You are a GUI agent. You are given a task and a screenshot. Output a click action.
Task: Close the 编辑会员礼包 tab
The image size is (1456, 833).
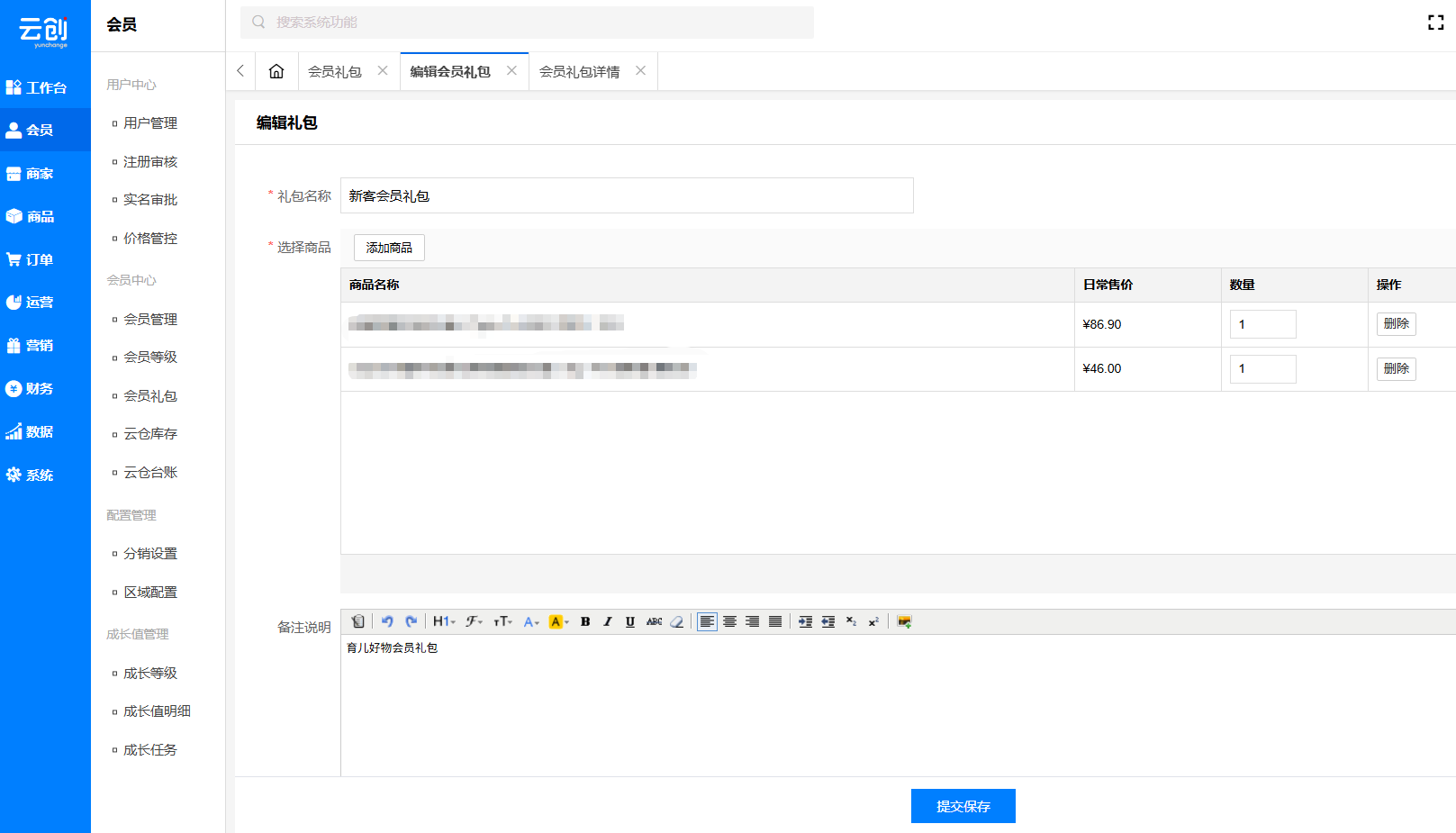coord(511,70)
